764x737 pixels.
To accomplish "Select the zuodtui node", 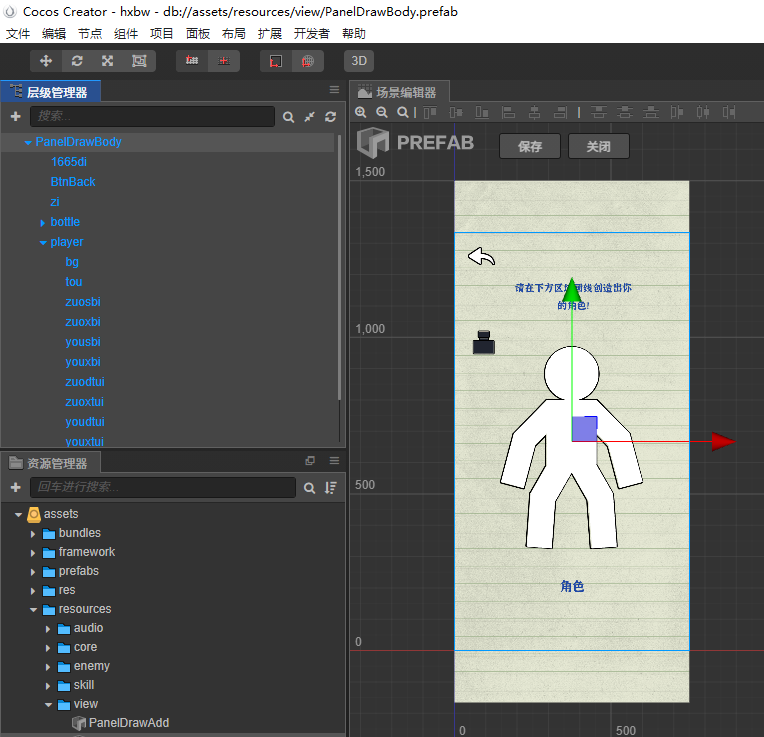I will click(85, 382).
